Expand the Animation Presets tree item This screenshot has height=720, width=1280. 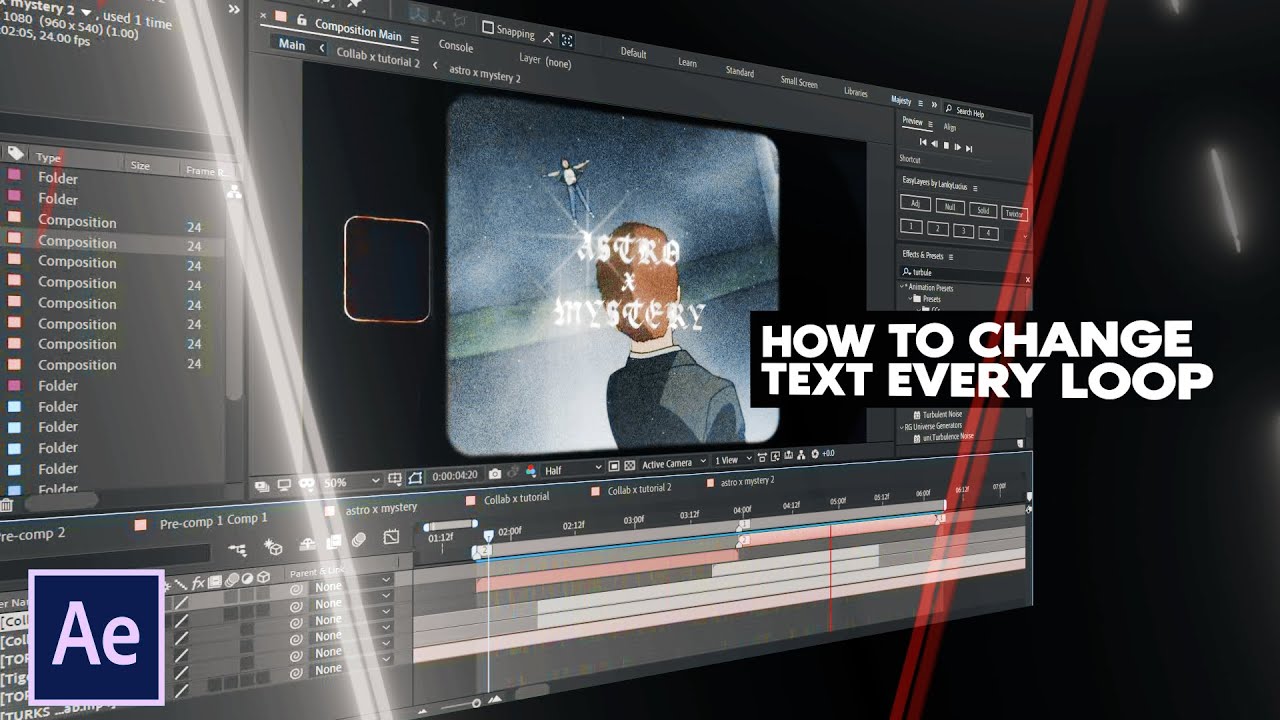(901, 287)
